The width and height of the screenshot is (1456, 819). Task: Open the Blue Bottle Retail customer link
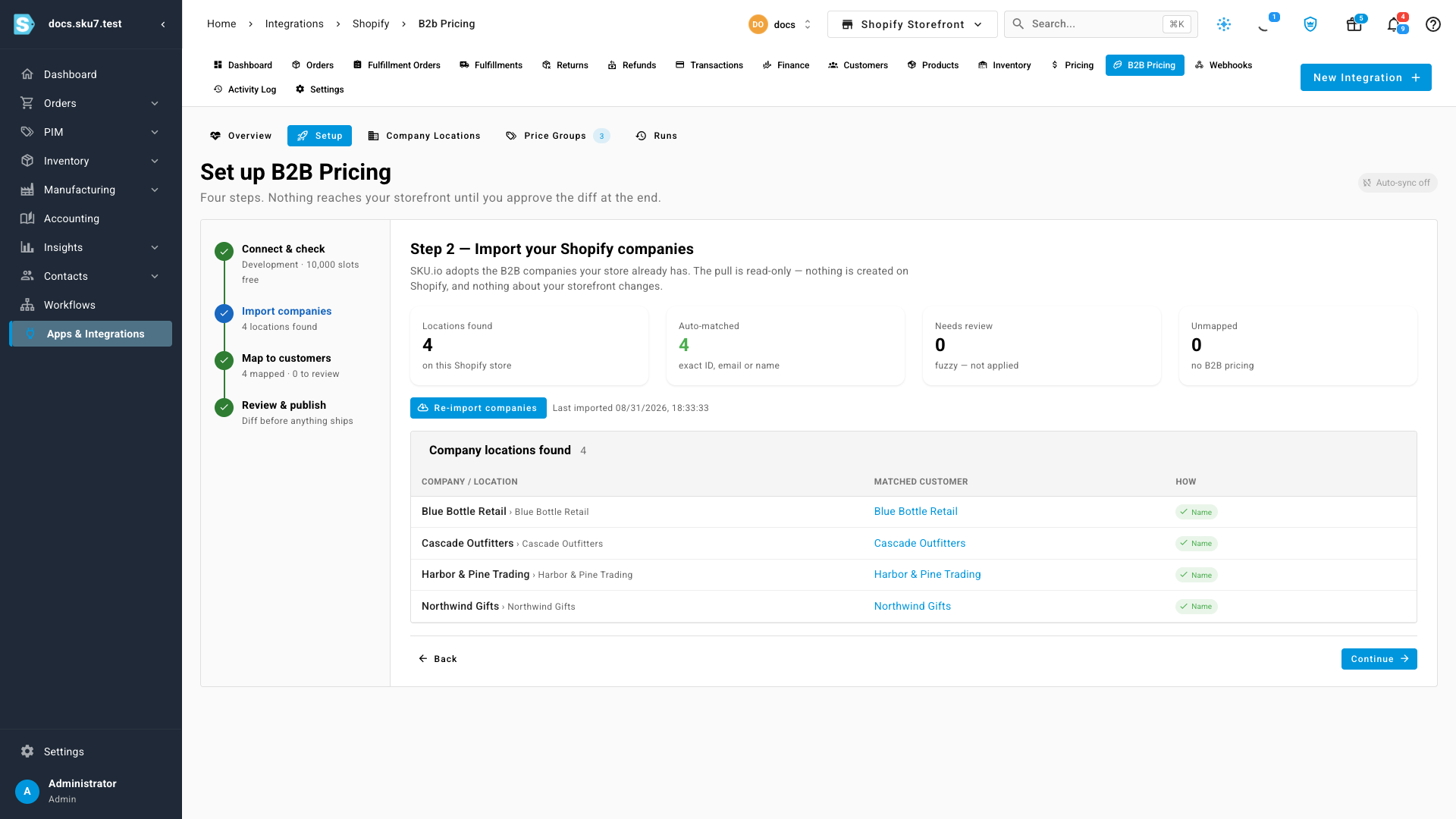pyautogui.click(x=915, y=512)
